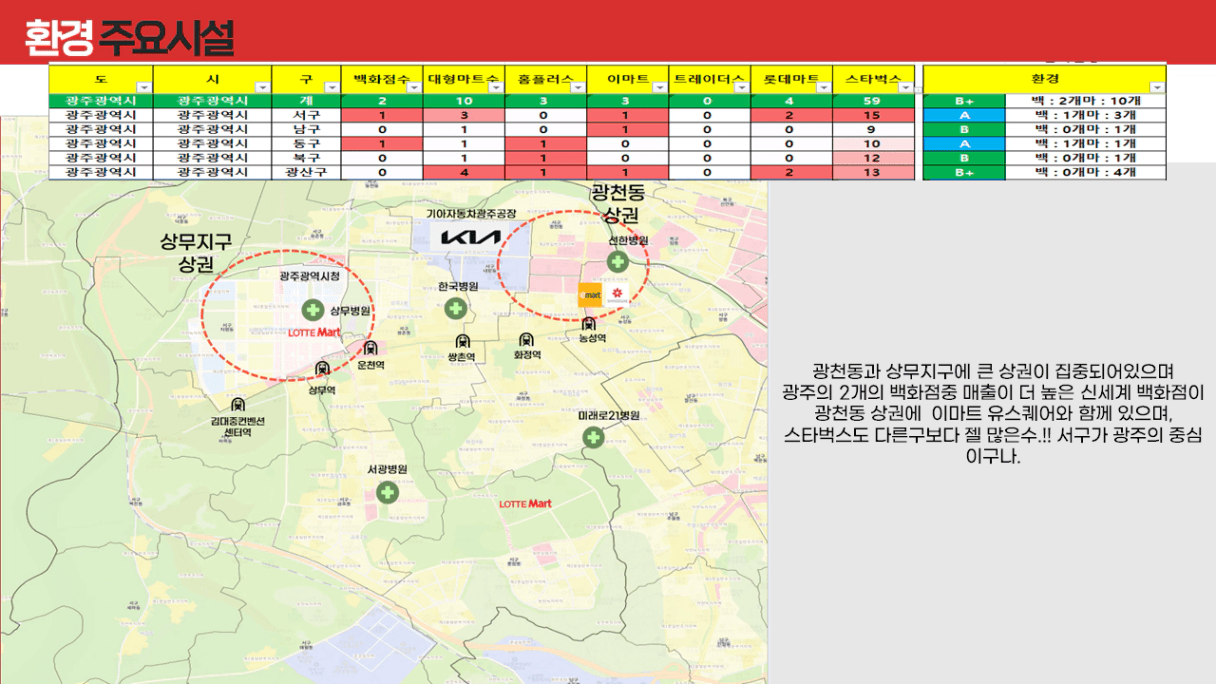Click the 동구 Starbucks count 10
Image resolution: width=1216 pixels, height=684 pixels.
click(x=872, y=143)
